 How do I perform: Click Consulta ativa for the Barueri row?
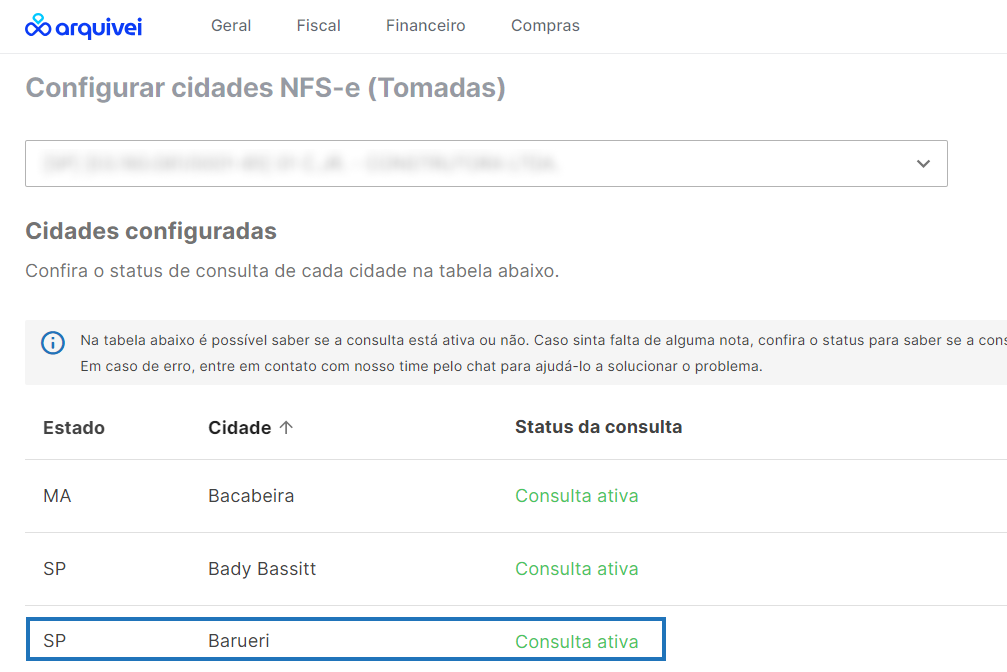(x=577, y=641)
